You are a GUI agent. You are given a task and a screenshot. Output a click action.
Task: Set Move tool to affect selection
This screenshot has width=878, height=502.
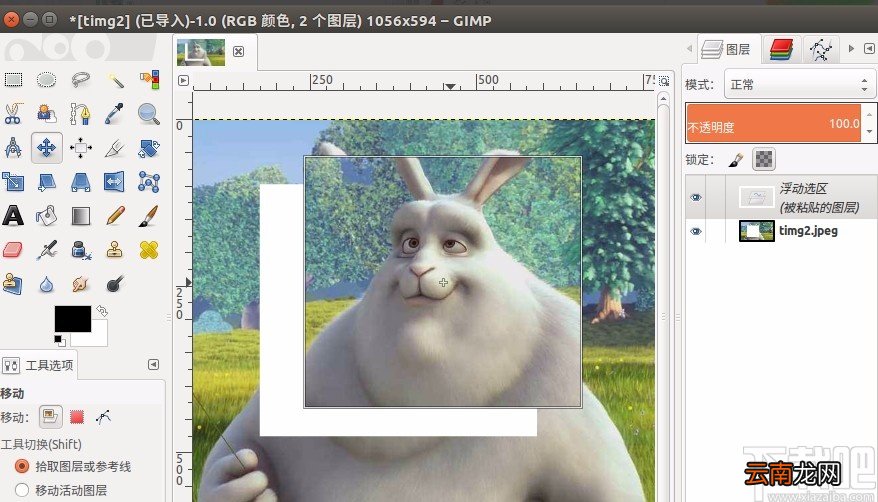[x=77, y=417]
